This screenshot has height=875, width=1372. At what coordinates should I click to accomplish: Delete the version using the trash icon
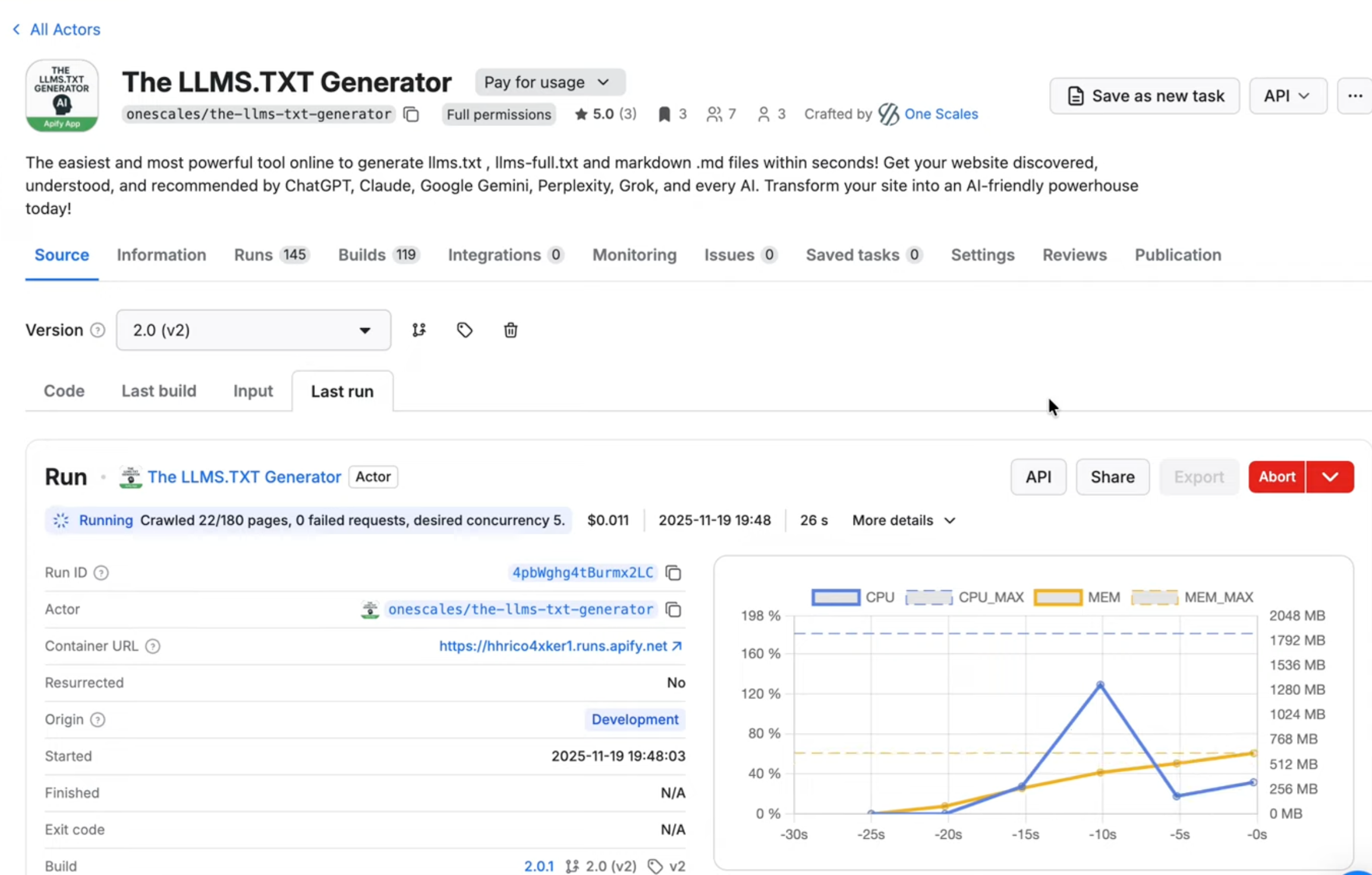pos(510,330)
